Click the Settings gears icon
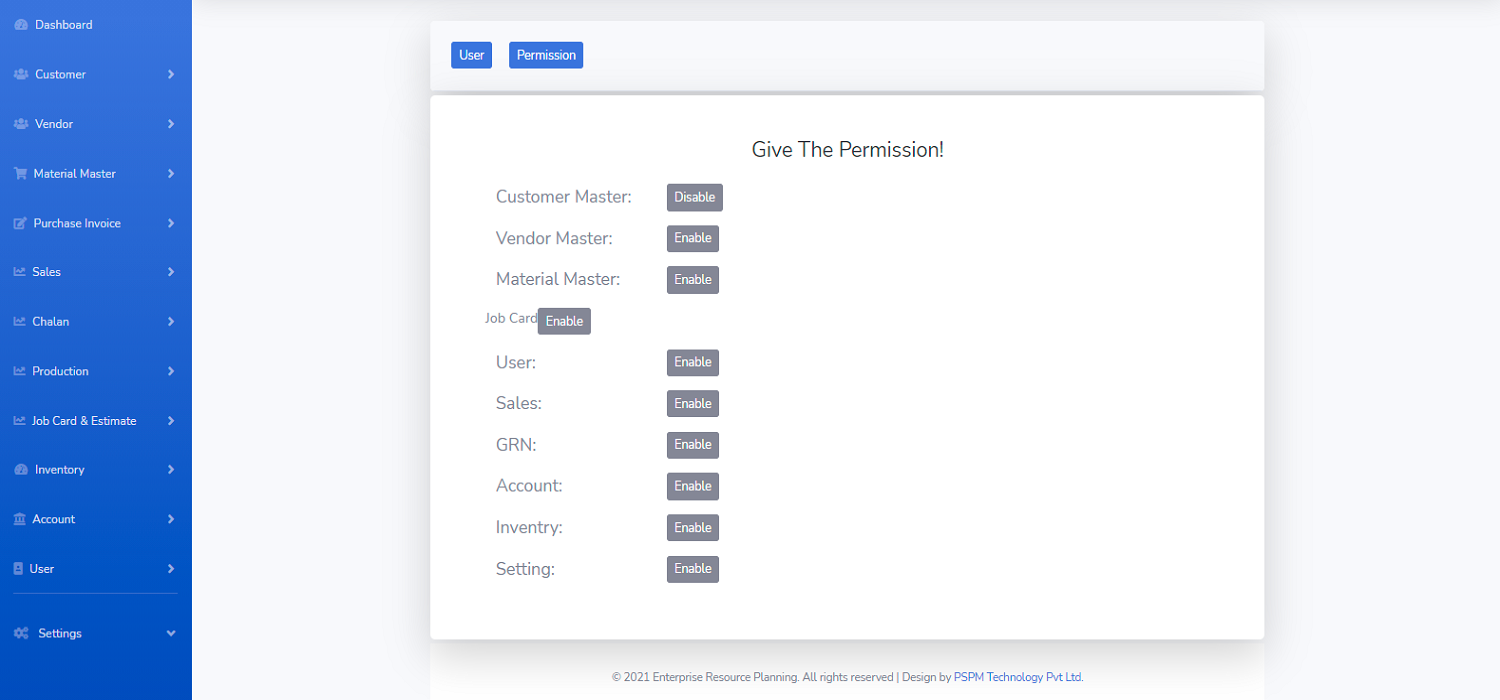This screenshot has width=1500, height=700. (21, 634)
